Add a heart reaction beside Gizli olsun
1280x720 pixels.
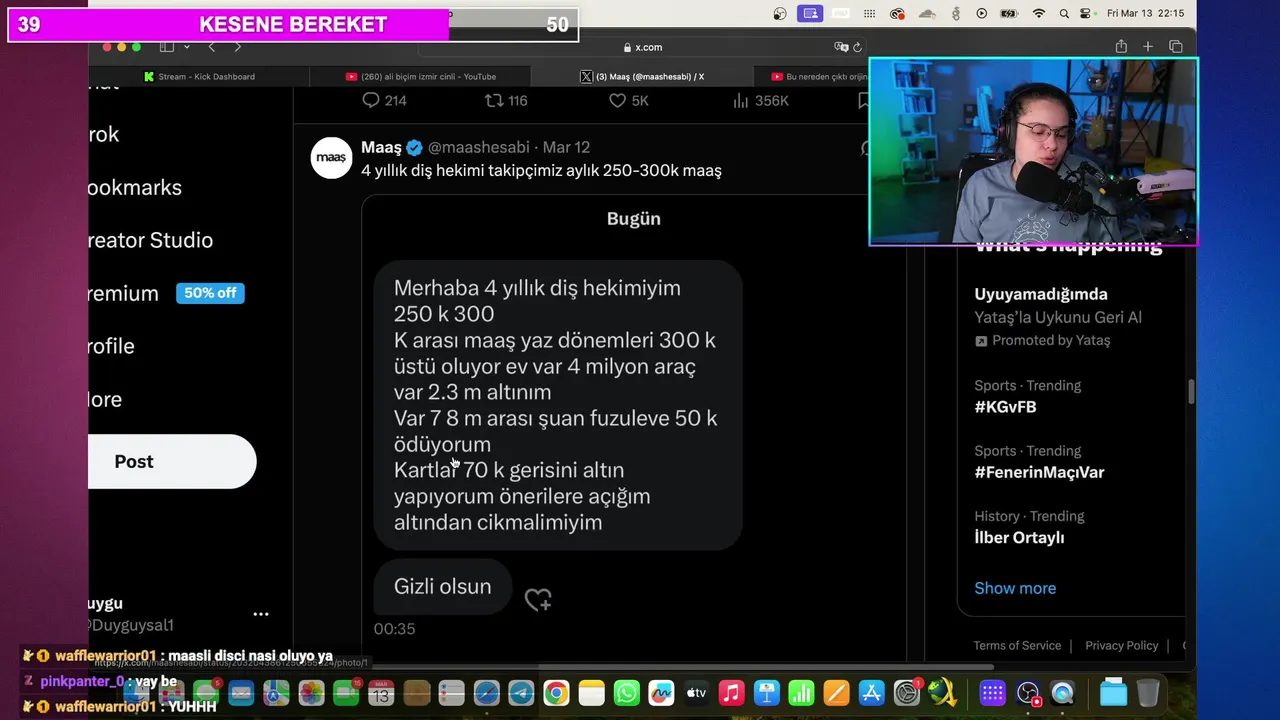538,599
